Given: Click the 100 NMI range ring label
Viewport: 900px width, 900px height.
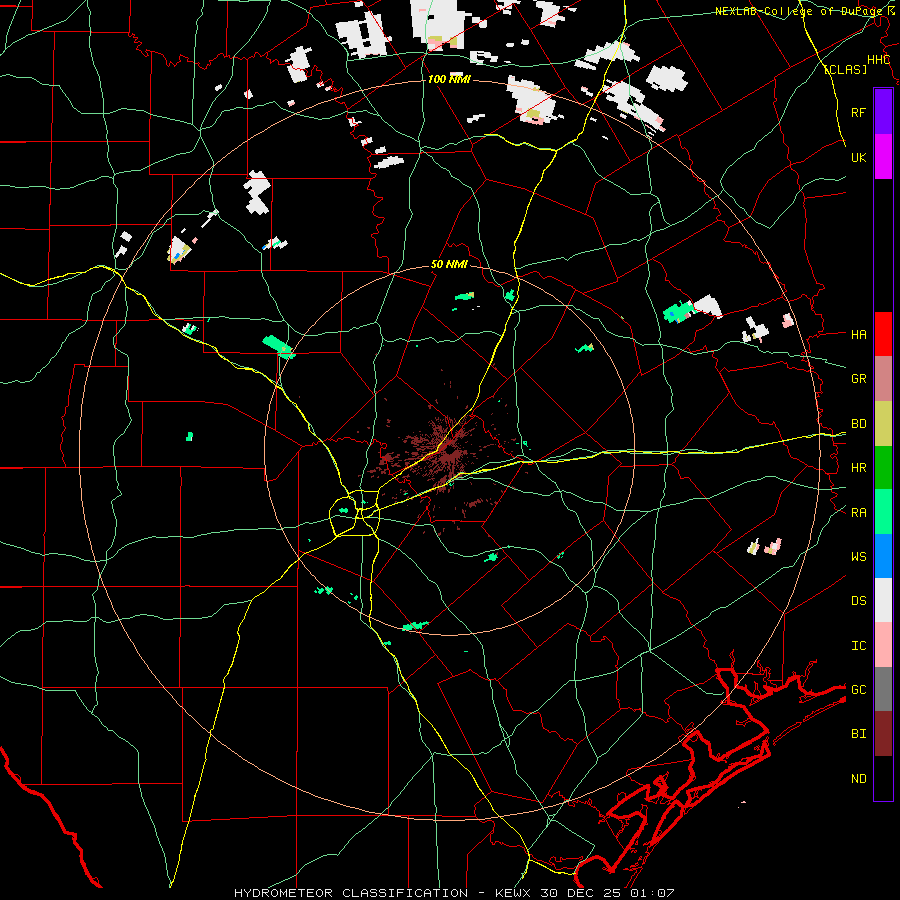Looking at the screenshot, I should point(449,79).
